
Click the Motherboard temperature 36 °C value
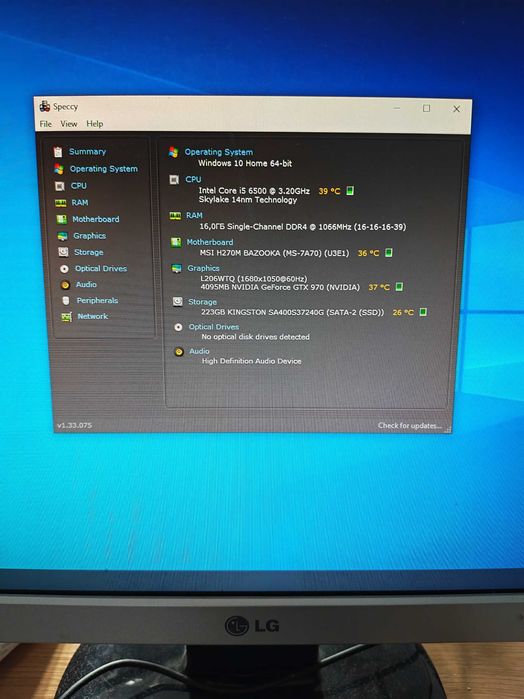368,253
